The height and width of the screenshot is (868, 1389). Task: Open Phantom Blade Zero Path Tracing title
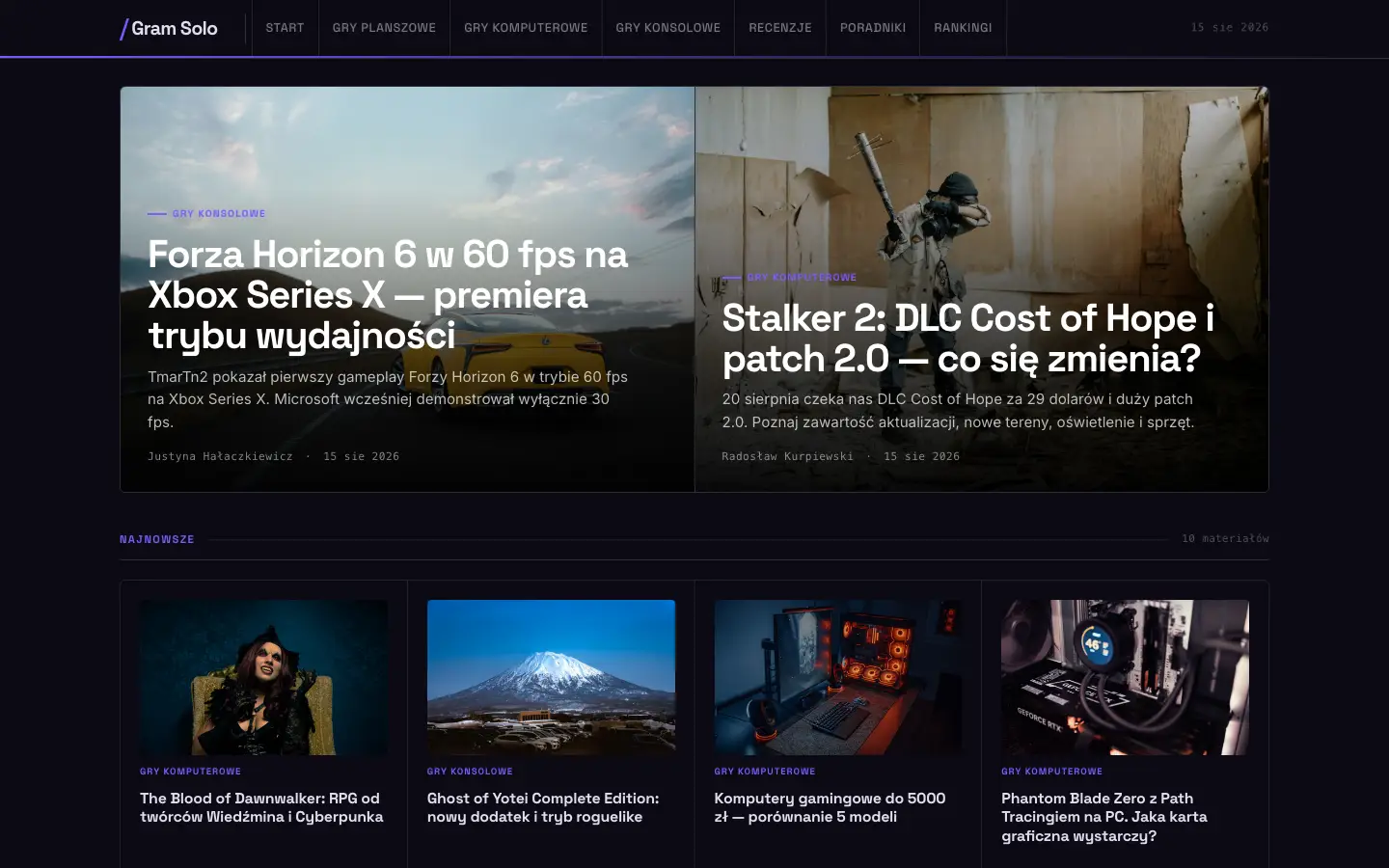pos(1104,817)
